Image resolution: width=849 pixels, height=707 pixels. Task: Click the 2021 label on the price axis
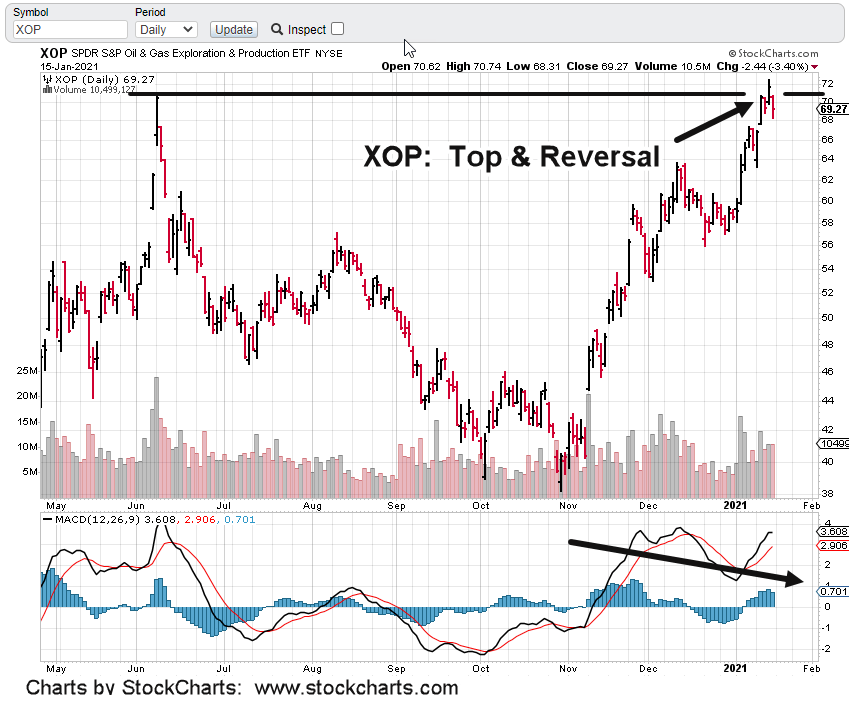(x=735, y=505)
